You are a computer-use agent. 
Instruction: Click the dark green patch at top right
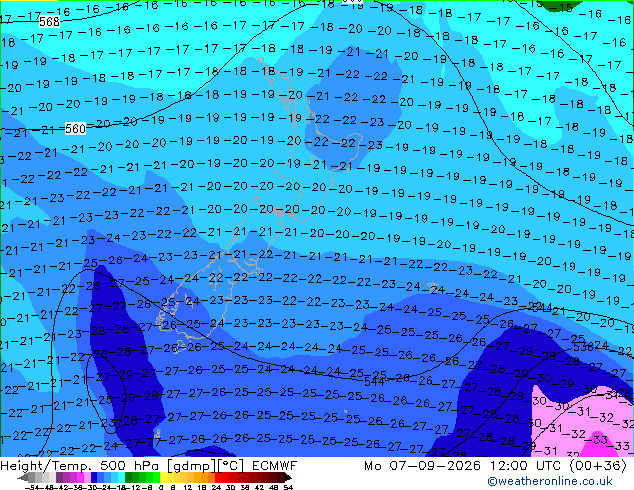[x=563, y=5]
